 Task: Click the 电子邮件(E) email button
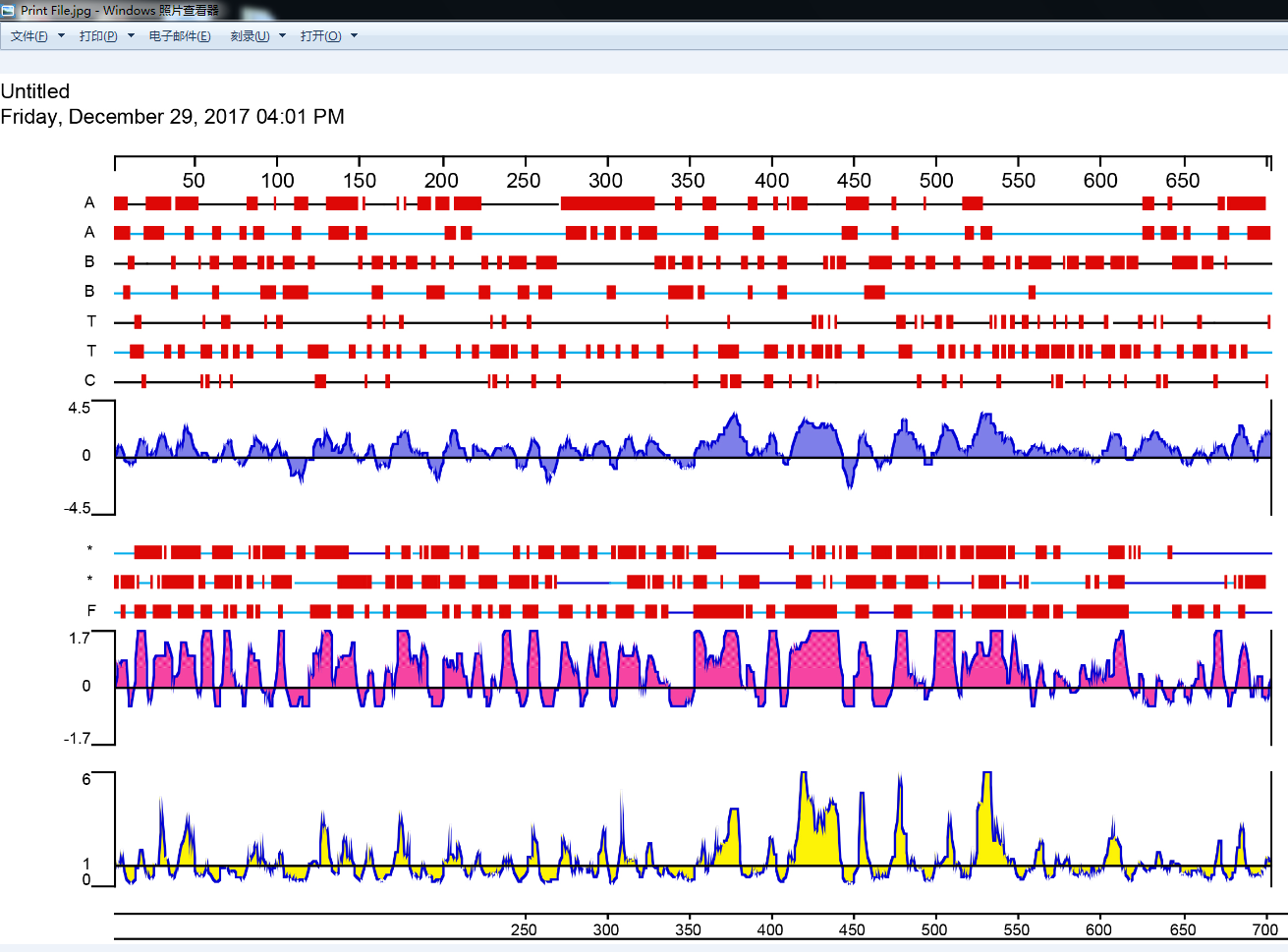pos(180,36)
